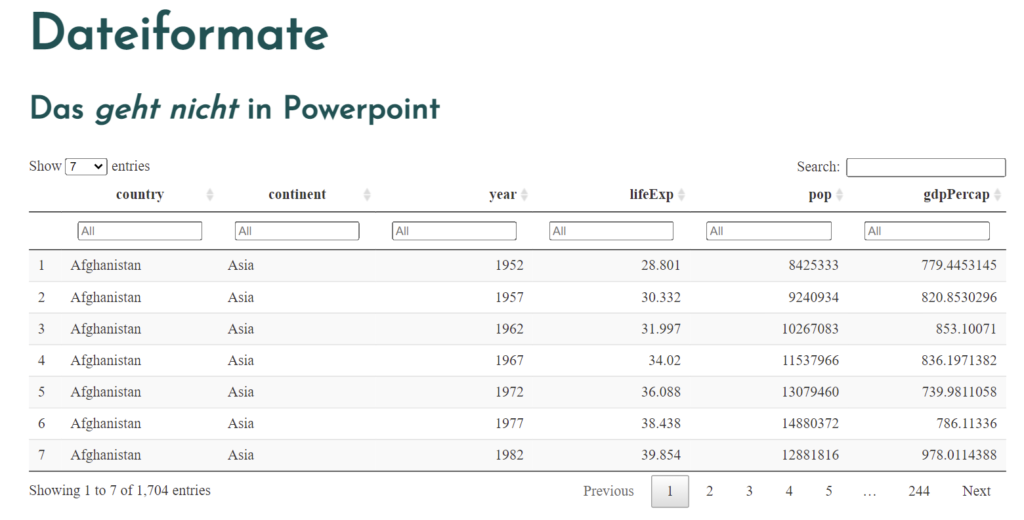Click gdpPercap value 739.9811058
This screenshot has height=520, width=1024.
959,392
